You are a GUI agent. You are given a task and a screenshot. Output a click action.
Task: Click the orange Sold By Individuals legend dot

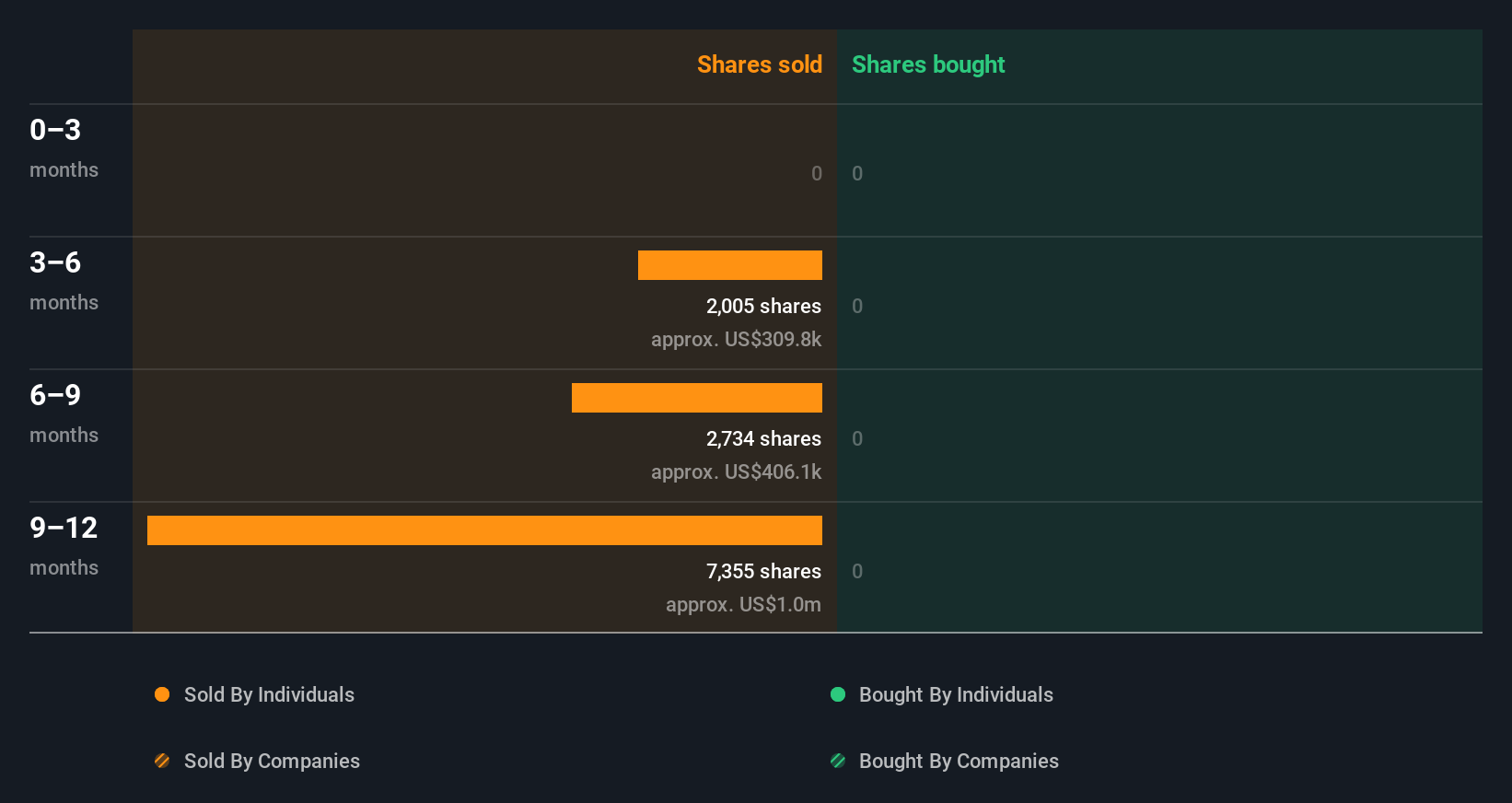162,694
